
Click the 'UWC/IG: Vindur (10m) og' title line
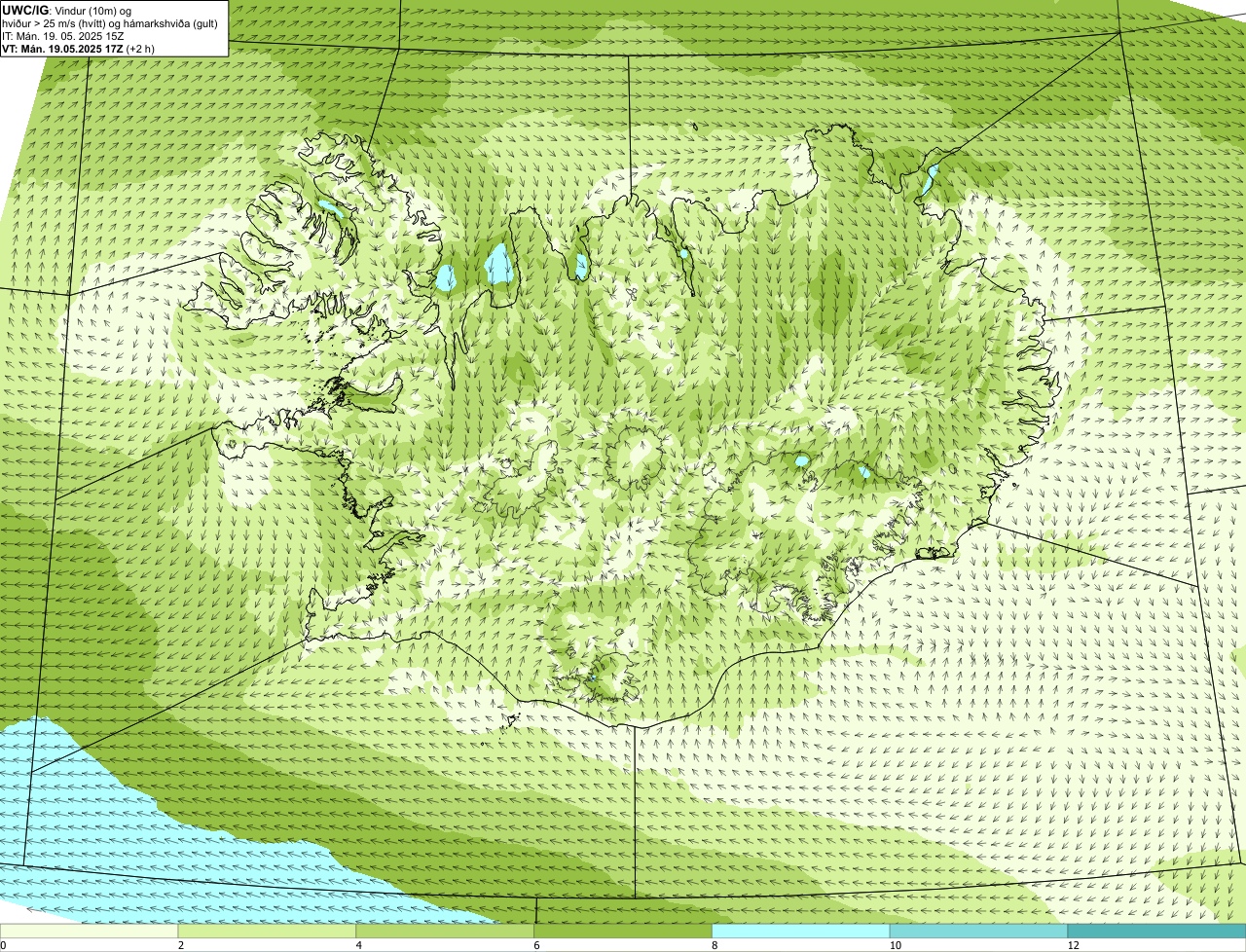point(67,10)
